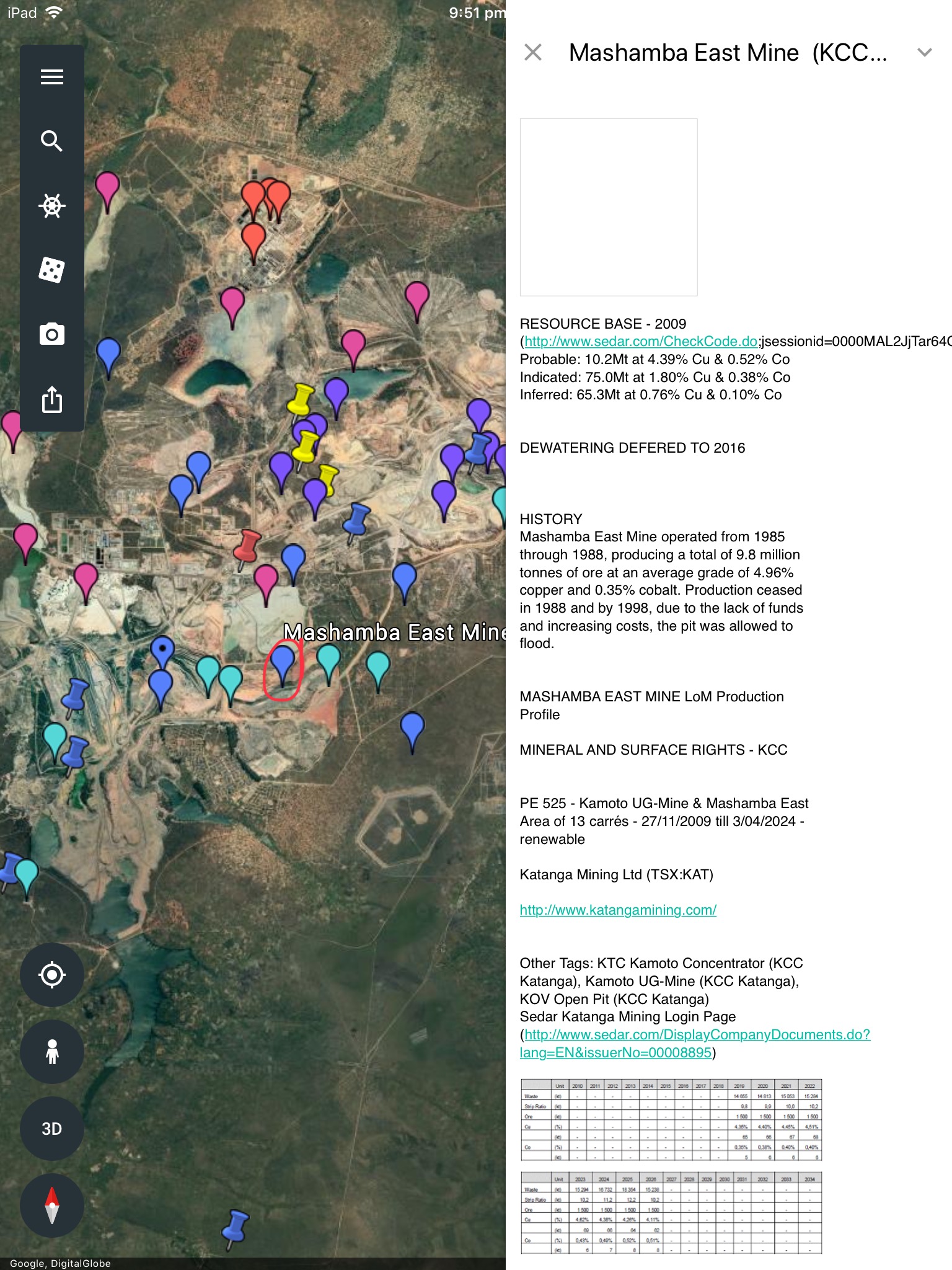The width and height of the screenshot is (952, 1270).
Task: Tap the 'PE 525 - Kamoto UG-Mine' line
Action: pyautogui.click(x=664, y=803)
